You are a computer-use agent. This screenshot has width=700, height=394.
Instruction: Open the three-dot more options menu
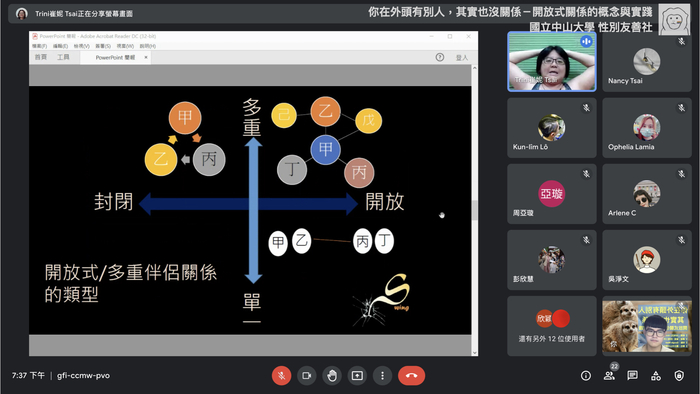[382, 376]
